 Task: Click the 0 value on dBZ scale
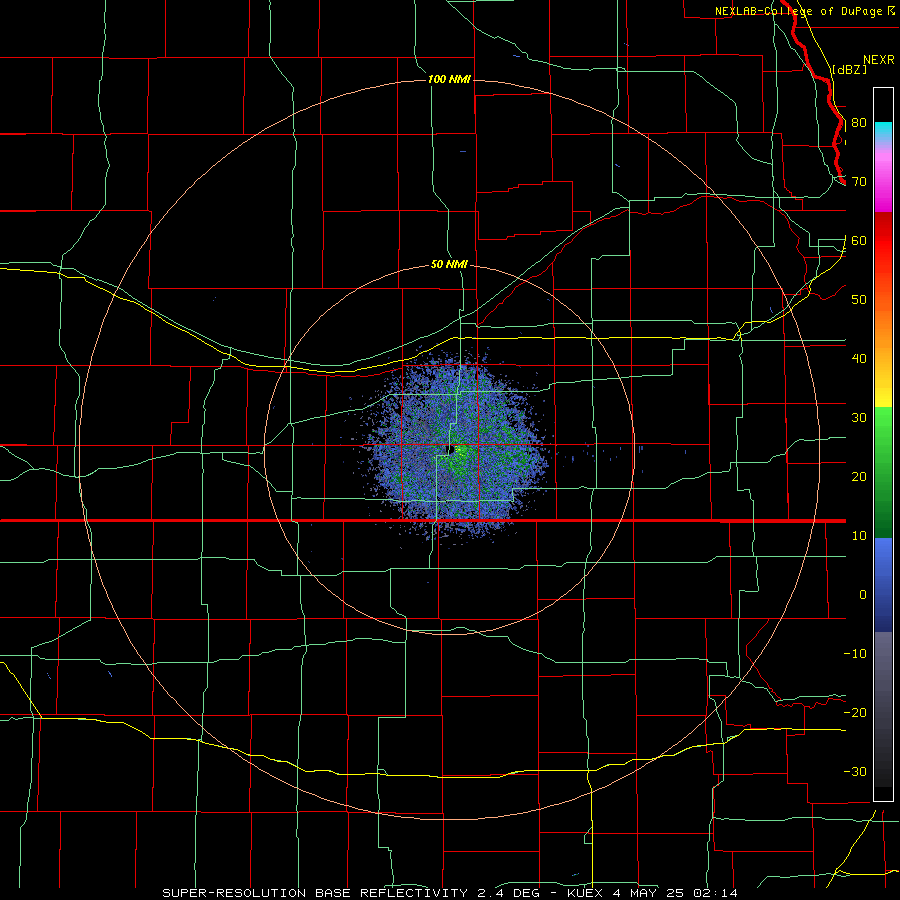863,595
